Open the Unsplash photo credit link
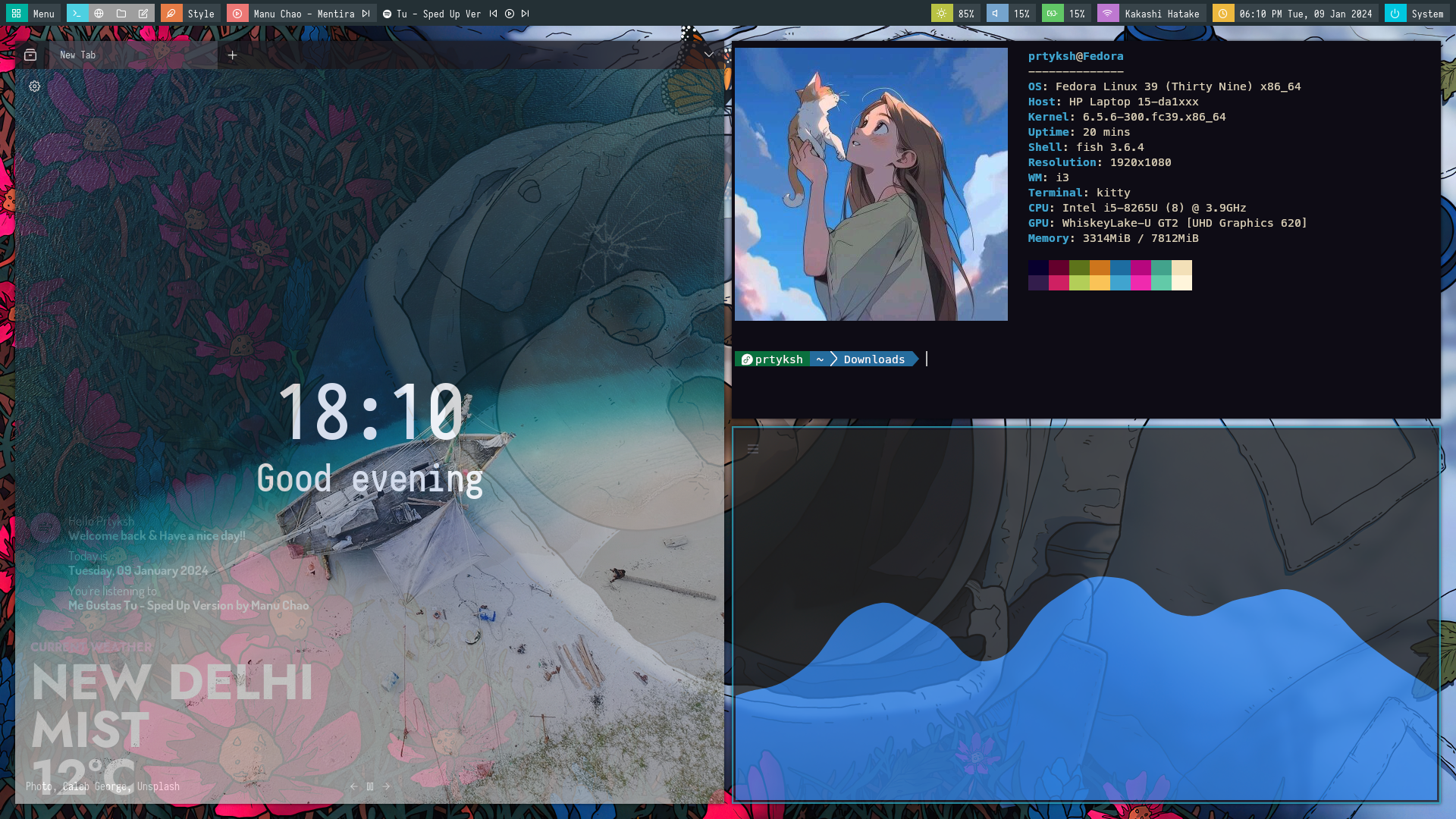The height and width of the screenshot is (819, 1456). tap(158, 787)
